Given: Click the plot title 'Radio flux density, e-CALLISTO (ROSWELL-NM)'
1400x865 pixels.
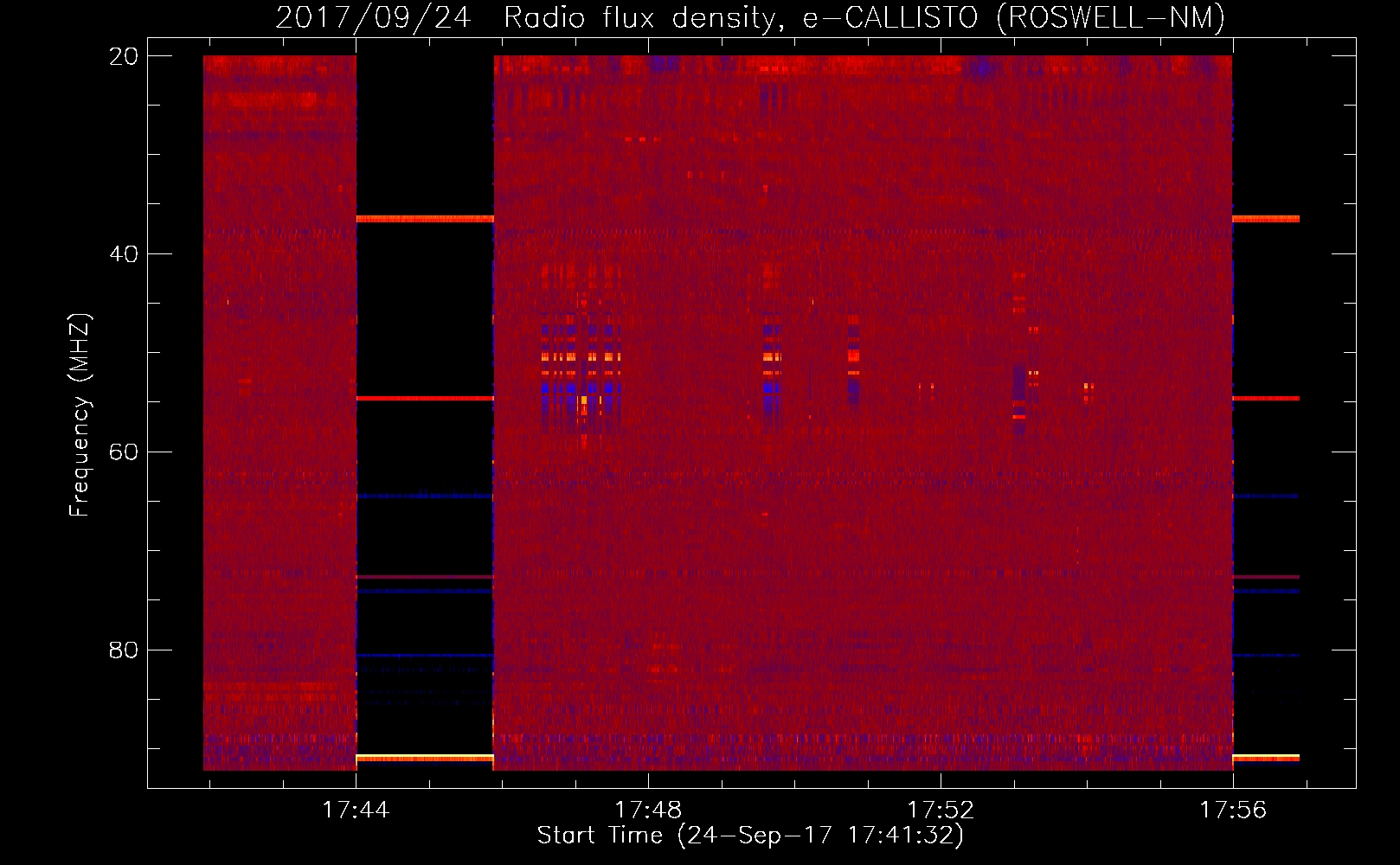Looking at the screenshot, I should coord(864,18).
